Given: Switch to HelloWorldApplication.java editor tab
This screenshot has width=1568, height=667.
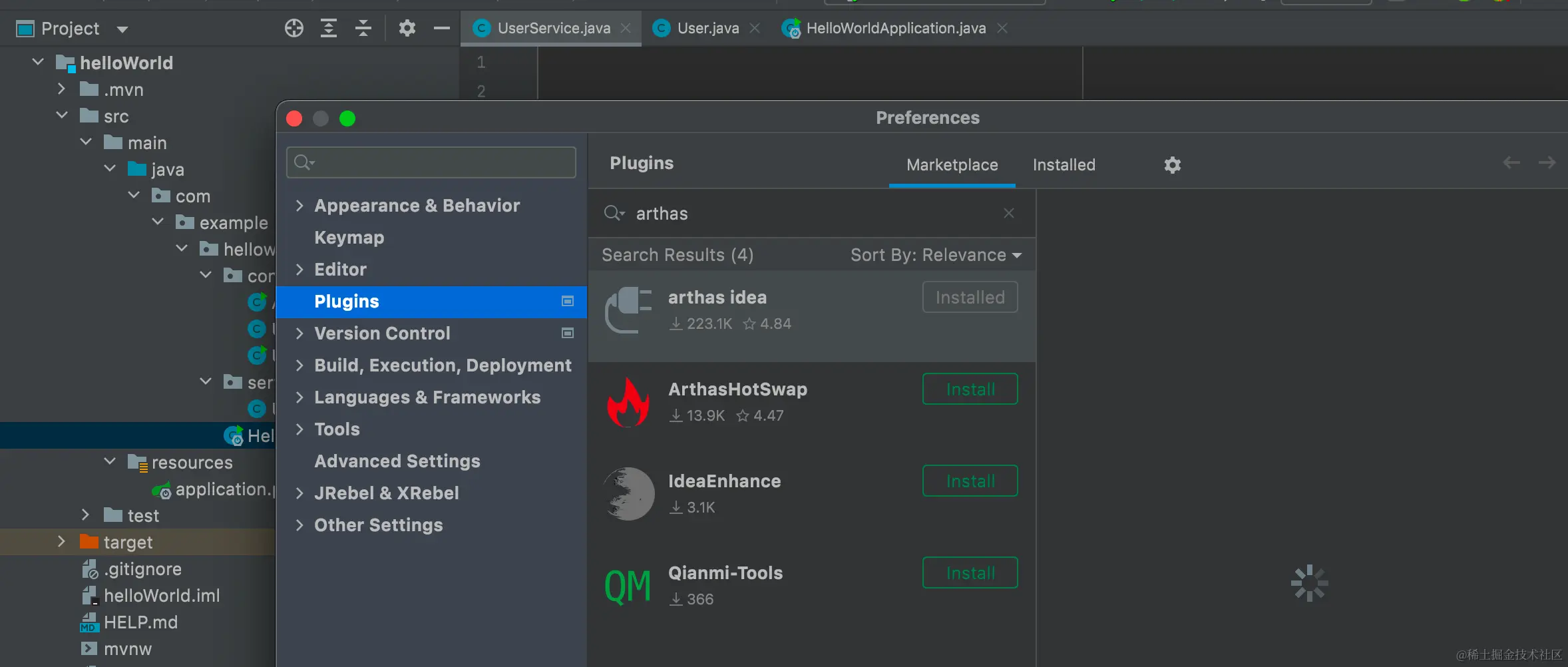Looking at the screenshot, I should (896, 28).
